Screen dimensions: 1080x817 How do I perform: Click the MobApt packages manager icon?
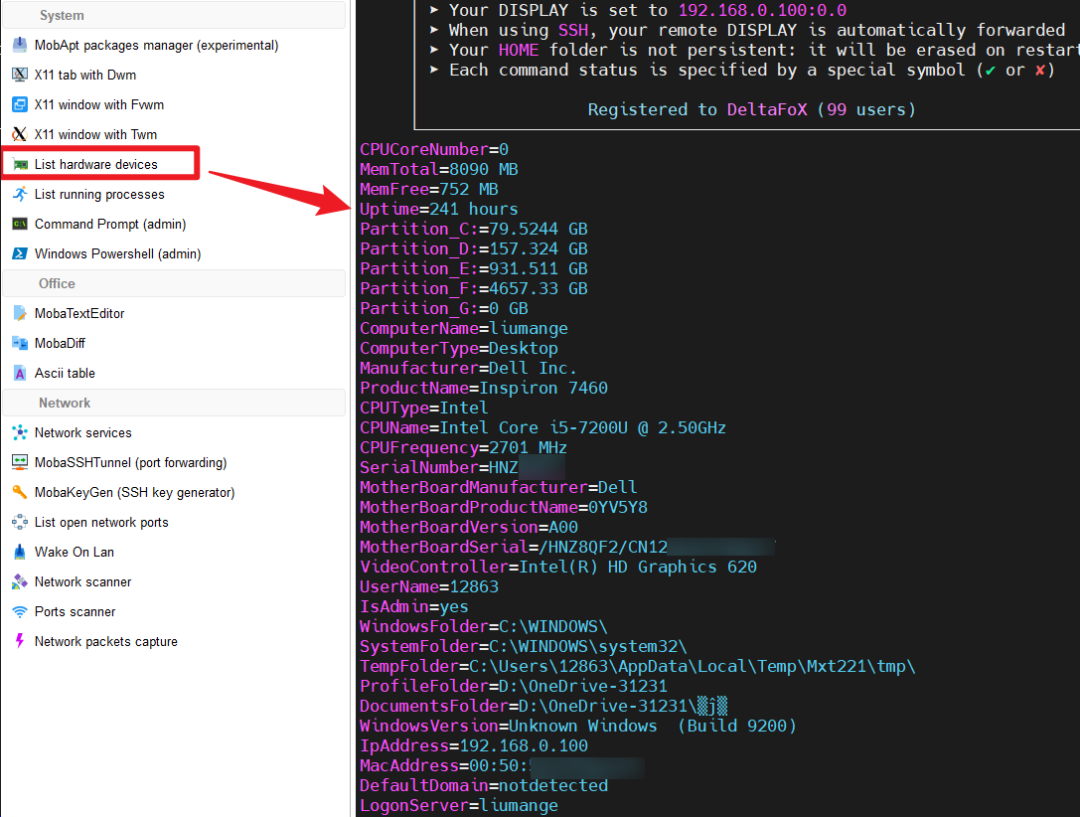pyautogui.click(x=20, y=45)
